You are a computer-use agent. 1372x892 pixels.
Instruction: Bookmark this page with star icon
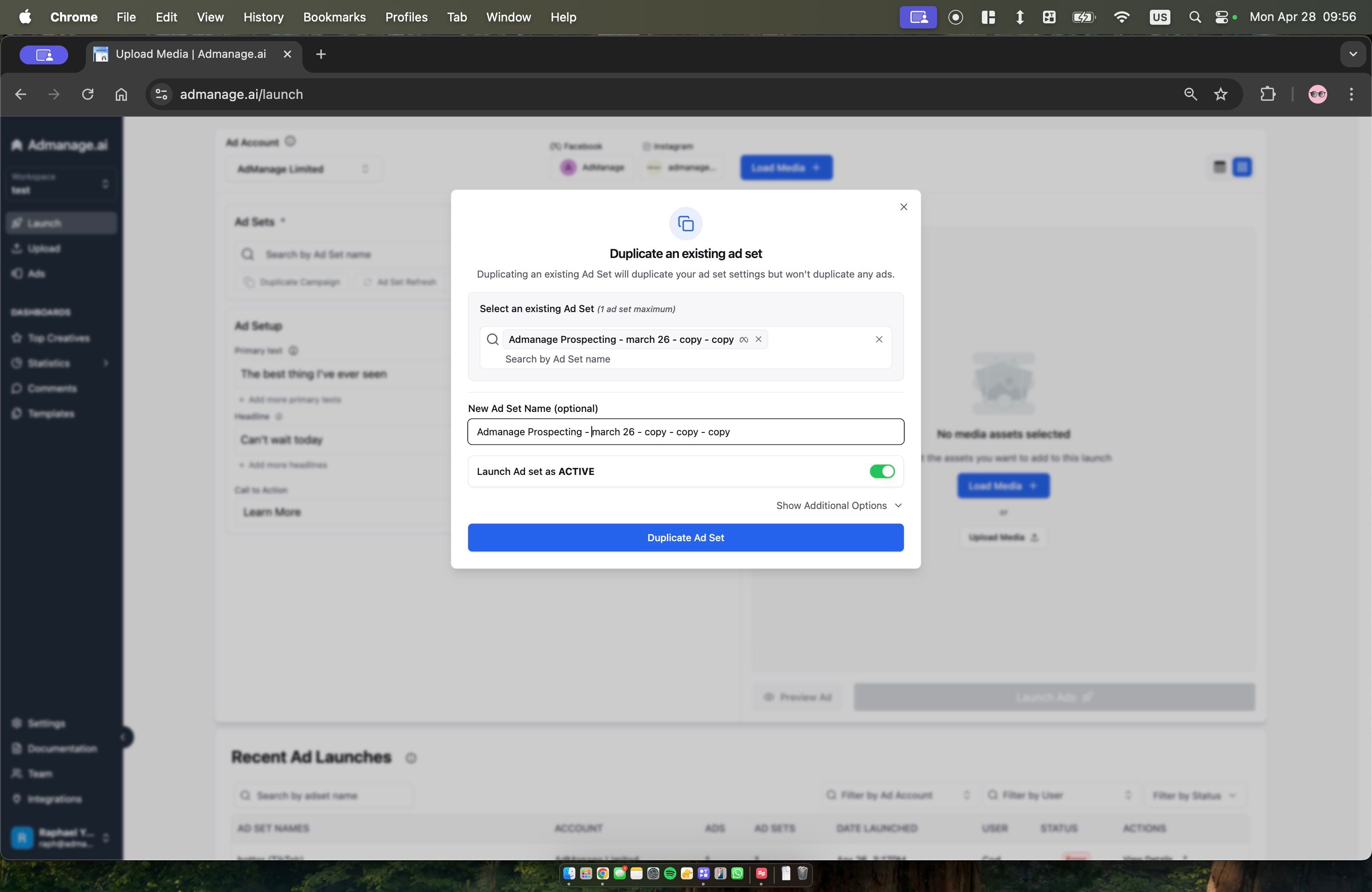[1220, 94]
